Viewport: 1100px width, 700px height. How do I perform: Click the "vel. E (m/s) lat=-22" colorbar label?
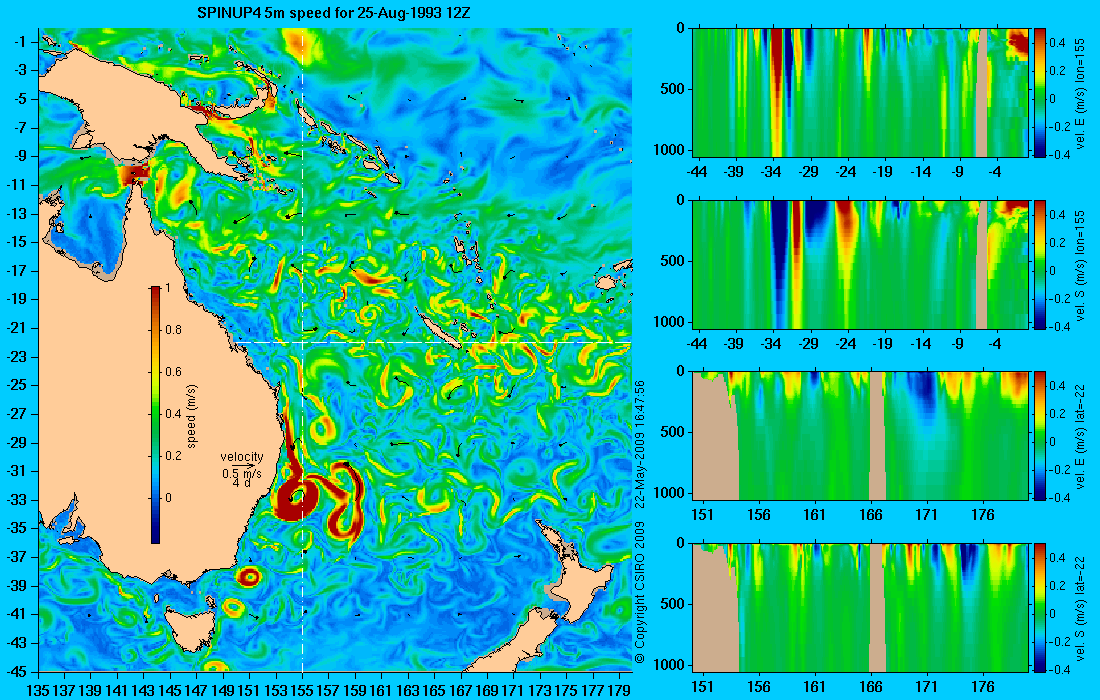(1080, 437)
